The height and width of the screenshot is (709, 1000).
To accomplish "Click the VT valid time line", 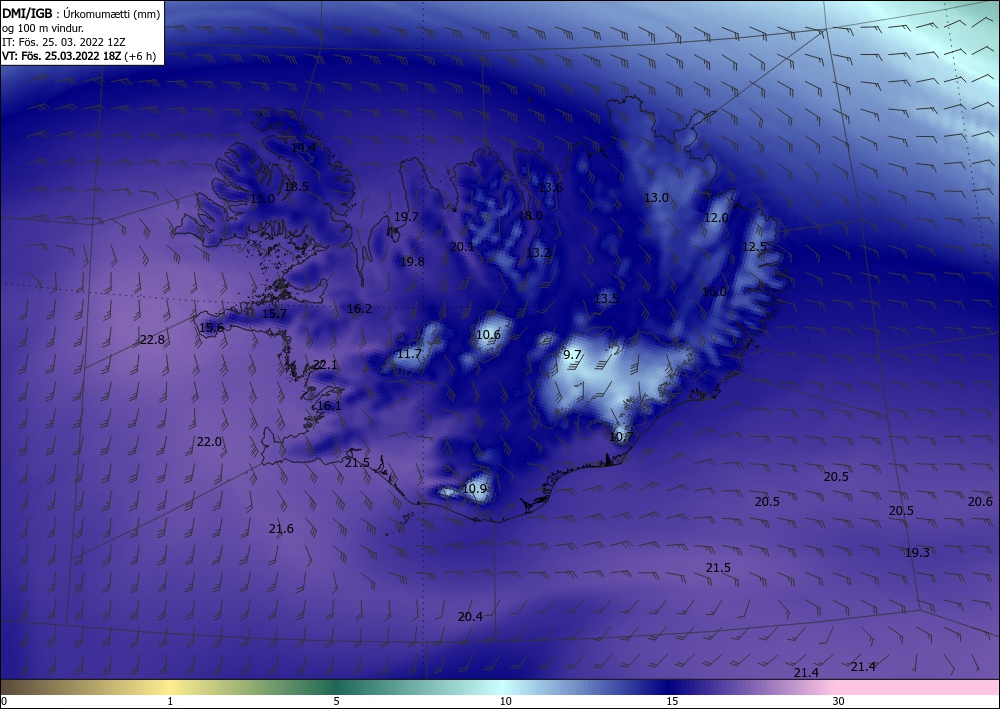I will tap(79, 56).
